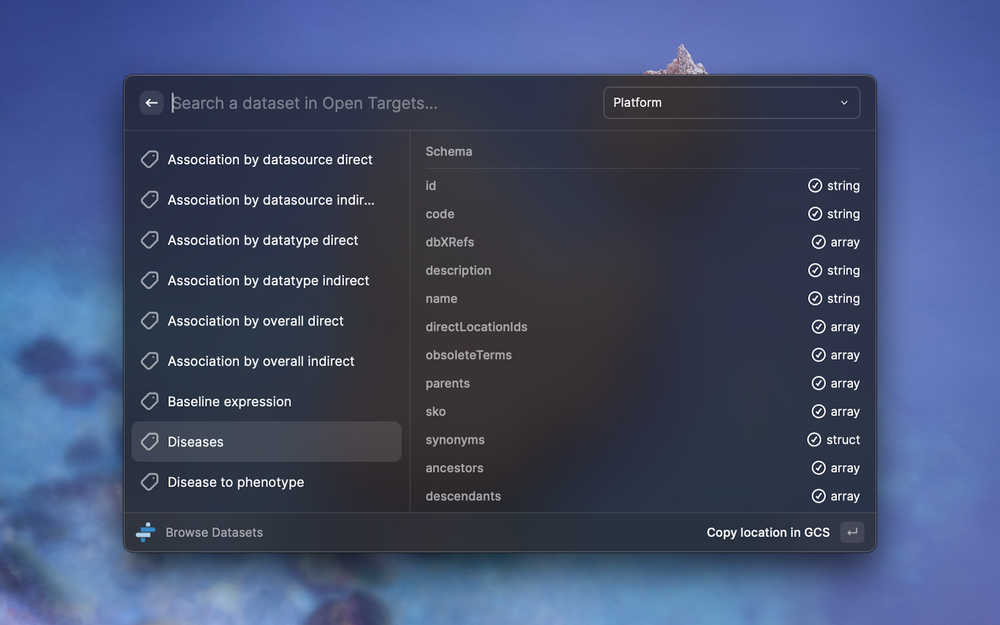The width and height of the screenshot is (1000, 625).
Task: Click the tag icon beside Disease to phenotype
Action: coord(150,482)
